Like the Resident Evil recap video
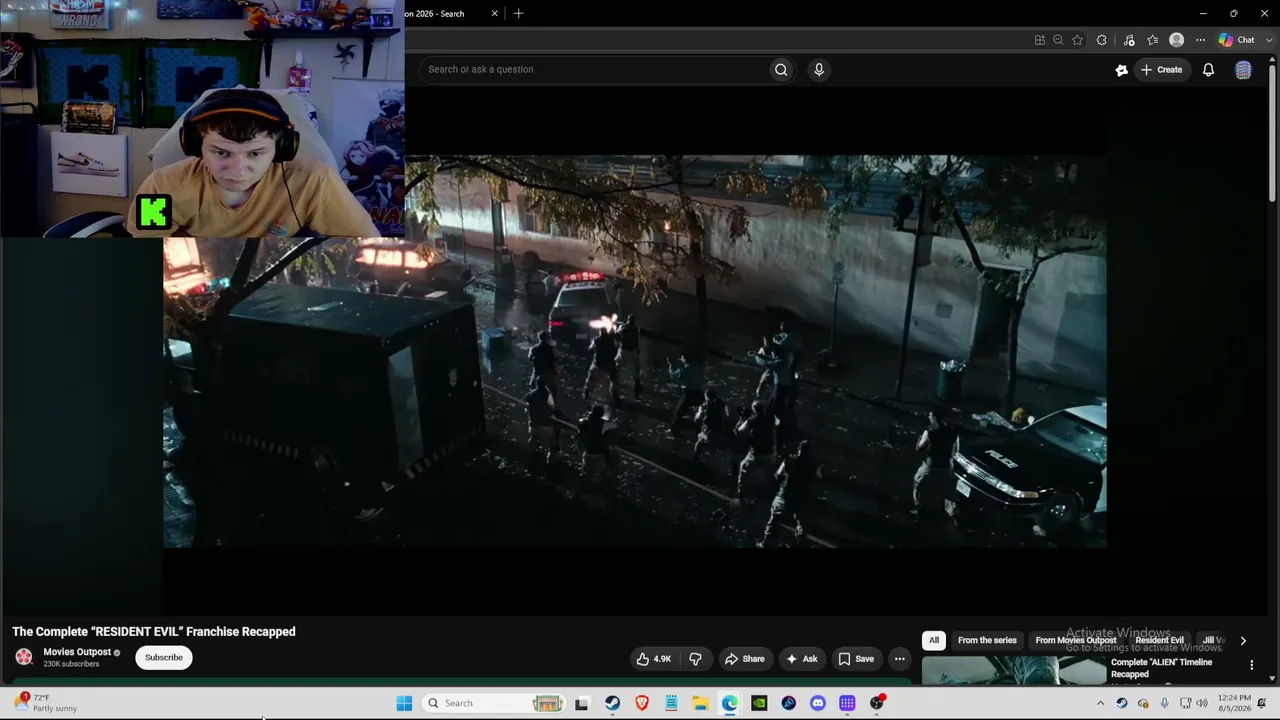This screenshot has width=1280, height=720. [654, 659]
